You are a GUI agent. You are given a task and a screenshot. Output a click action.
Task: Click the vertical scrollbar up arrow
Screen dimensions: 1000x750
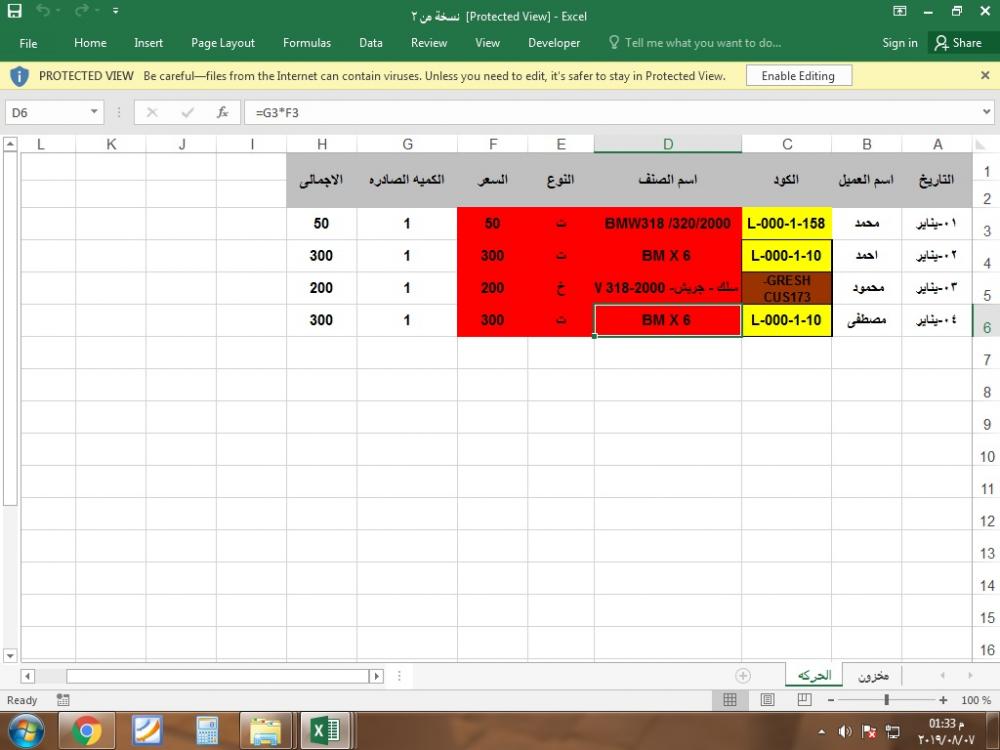click(10, 144)
